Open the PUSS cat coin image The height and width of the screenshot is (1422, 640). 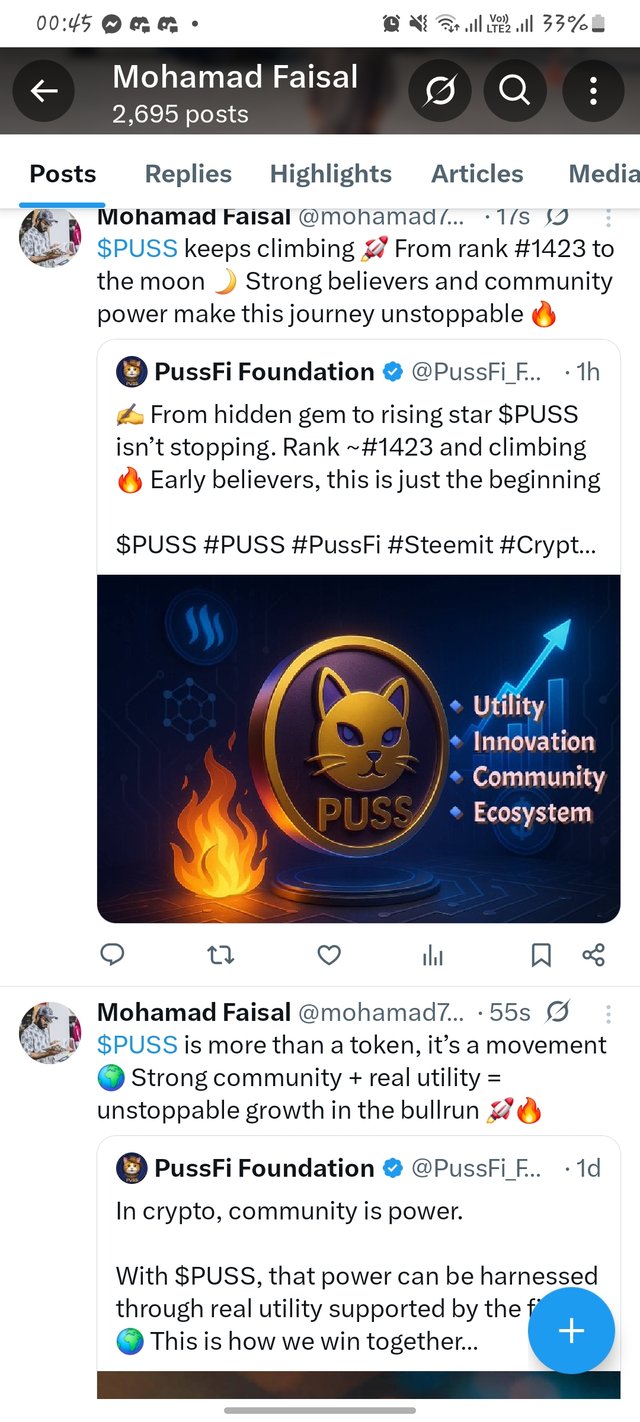[358, 748]
